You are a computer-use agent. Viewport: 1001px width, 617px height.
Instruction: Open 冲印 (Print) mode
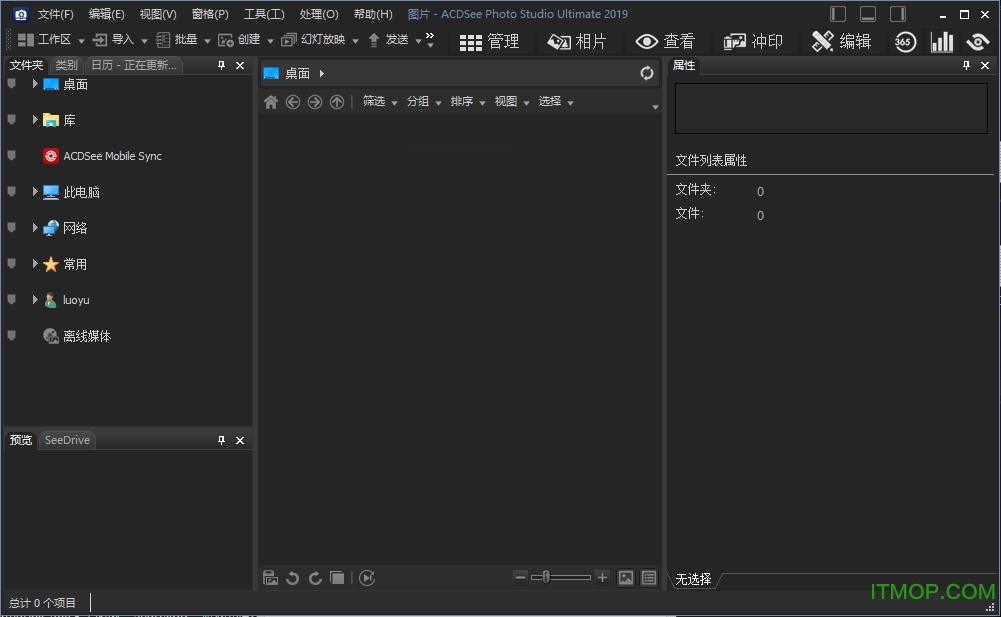[756, 41]
